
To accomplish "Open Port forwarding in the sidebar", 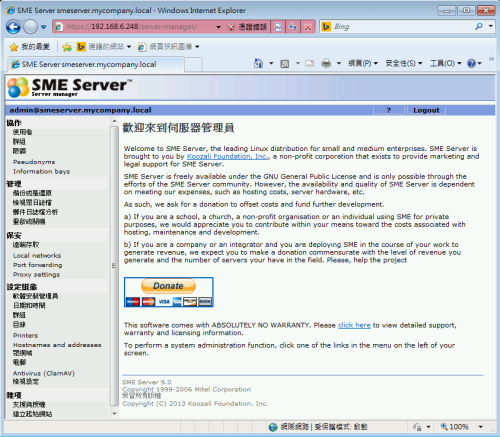I will click(37, 265).
